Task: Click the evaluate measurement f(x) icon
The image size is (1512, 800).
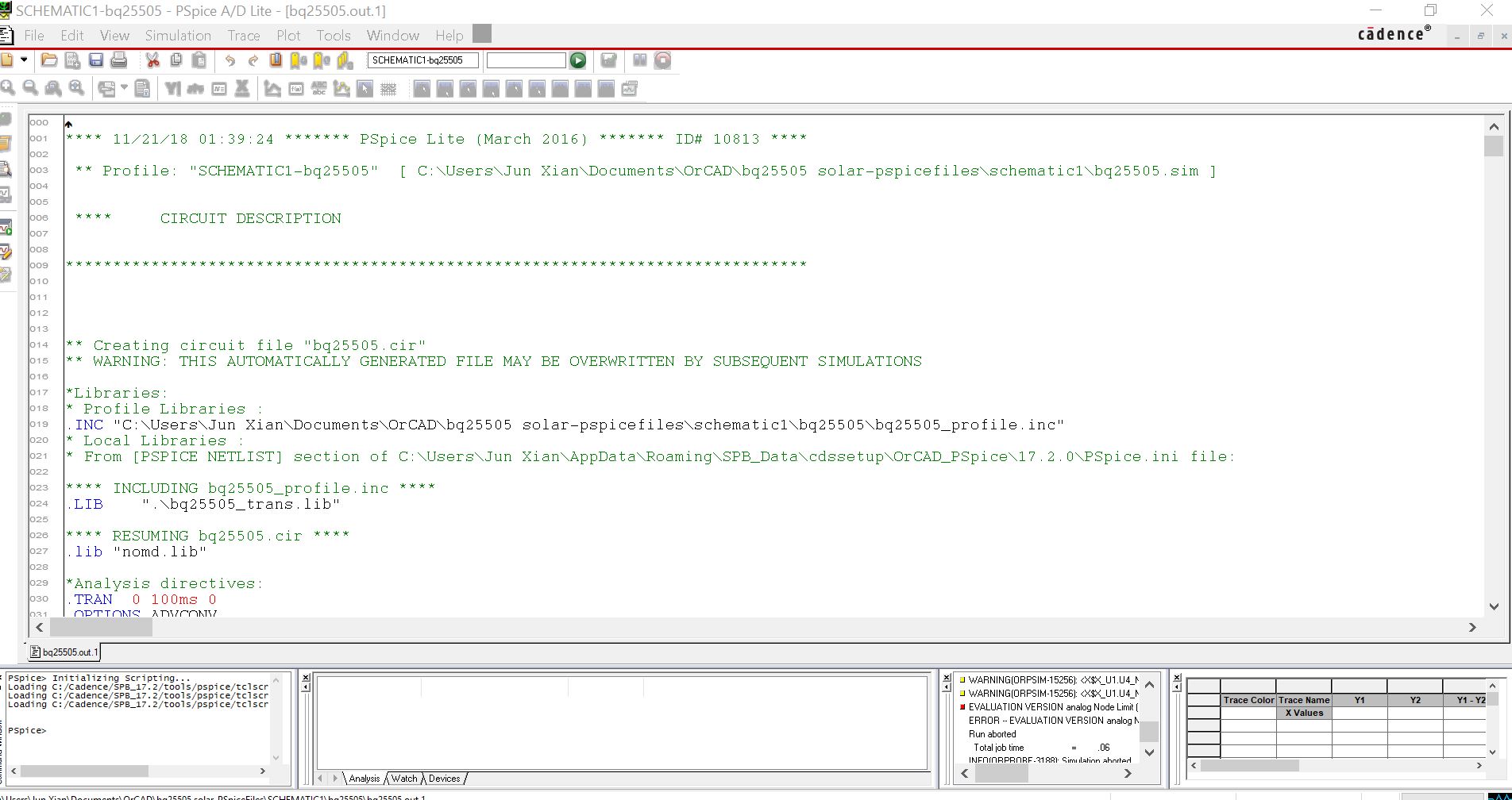Action: click(x=296, y=89)
